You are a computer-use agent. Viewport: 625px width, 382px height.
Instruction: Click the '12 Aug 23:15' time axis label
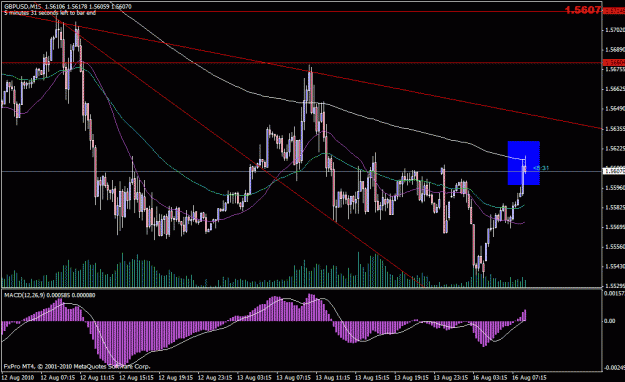click(215, 377)
